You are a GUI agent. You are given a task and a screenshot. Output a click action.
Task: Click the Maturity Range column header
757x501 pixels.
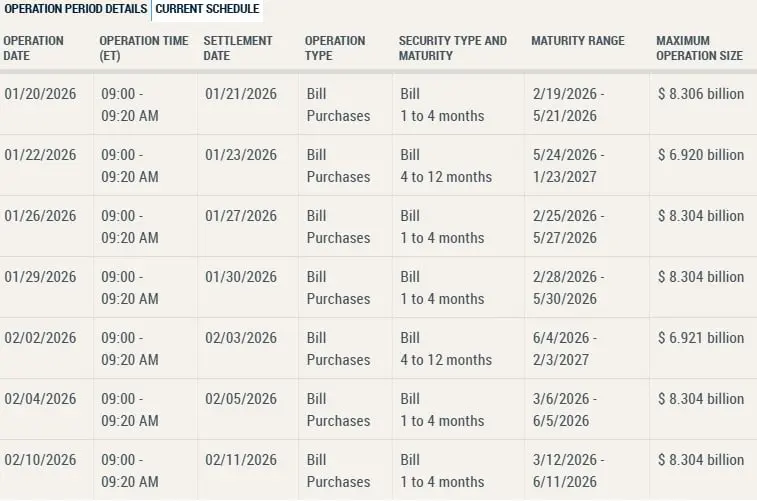577,41
